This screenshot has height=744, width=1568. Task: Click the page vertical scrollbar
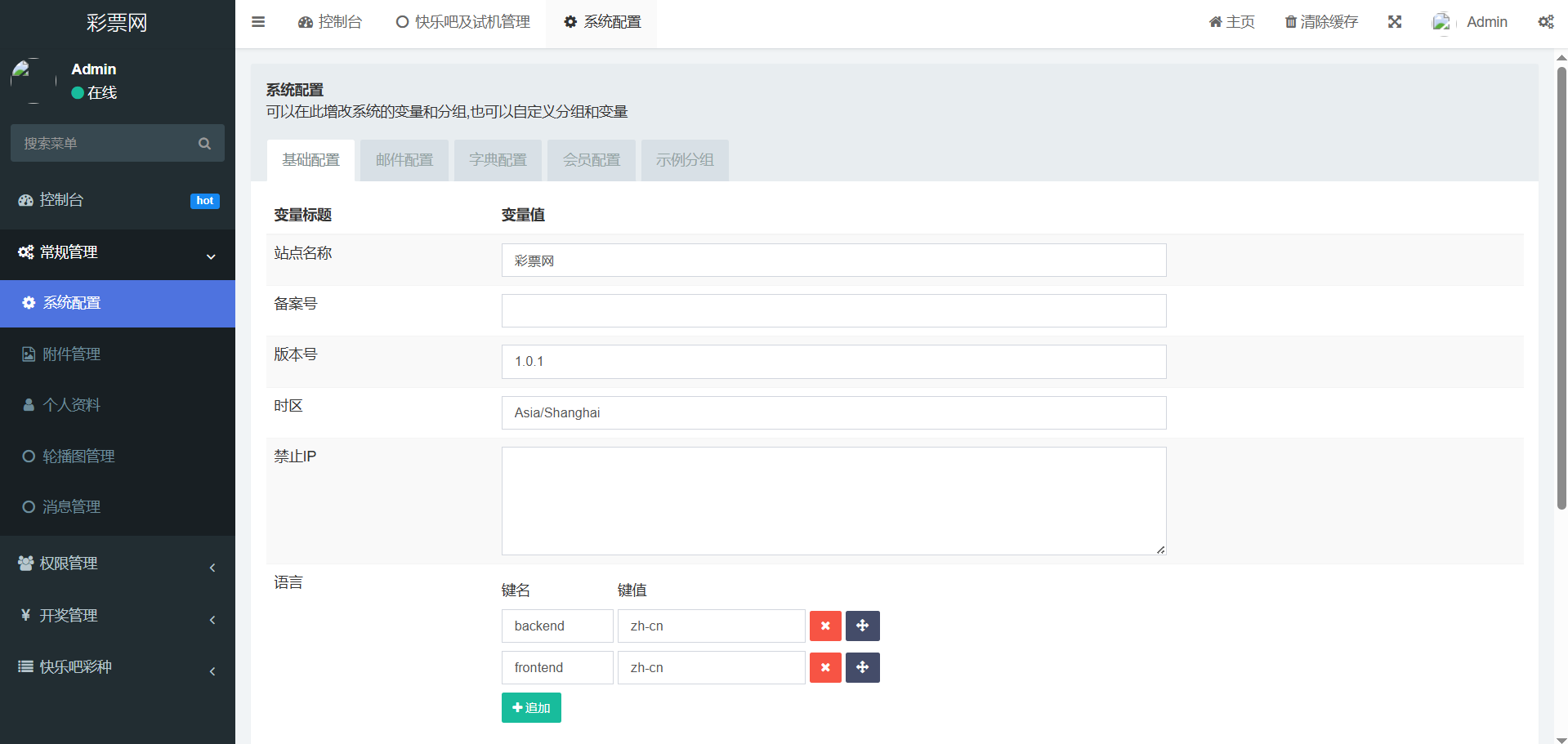(x=1561, y=286)
